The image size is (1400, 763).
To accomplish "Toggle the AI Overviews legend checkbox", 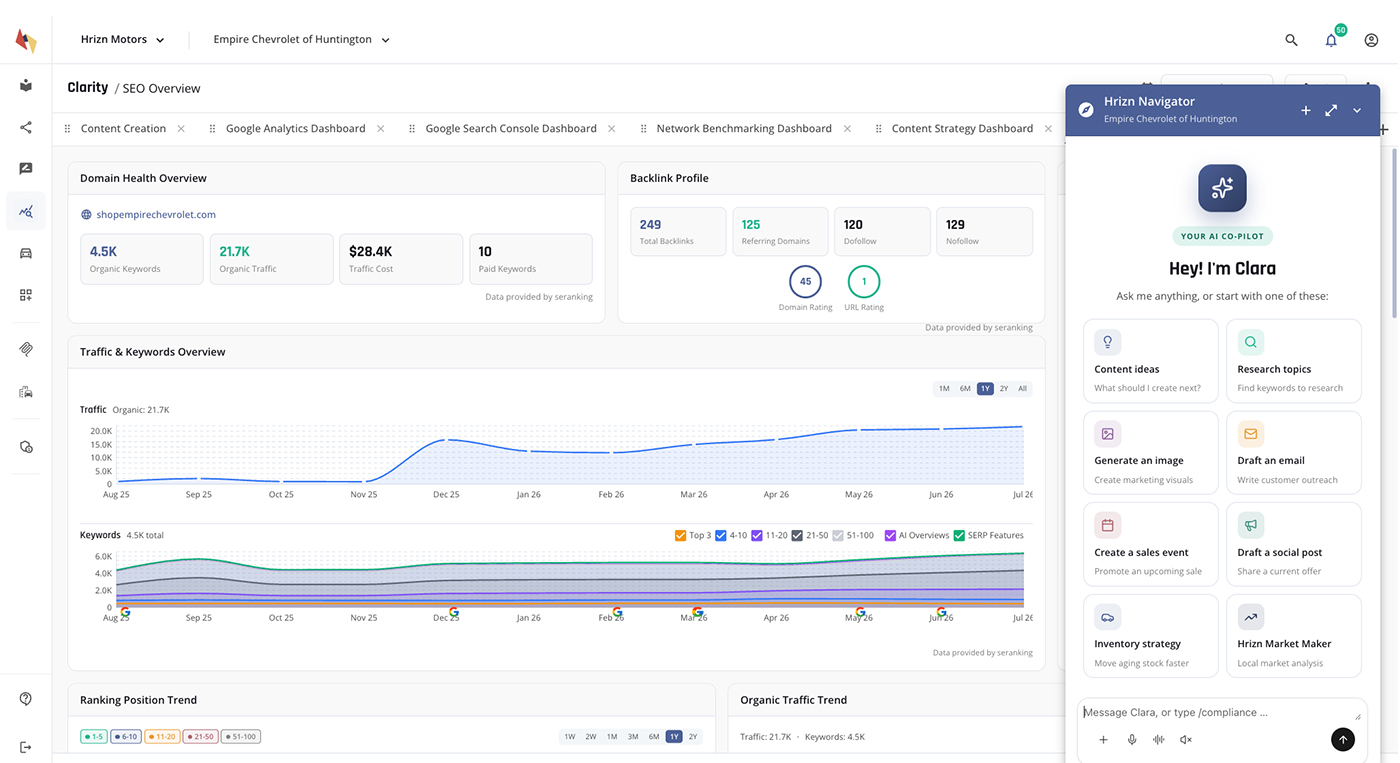I will click(x=891, y=535).
